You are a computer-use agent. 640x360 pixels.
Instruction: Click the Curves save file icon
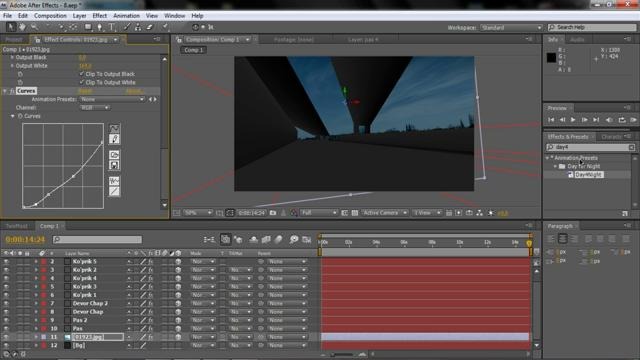[114, 165]
